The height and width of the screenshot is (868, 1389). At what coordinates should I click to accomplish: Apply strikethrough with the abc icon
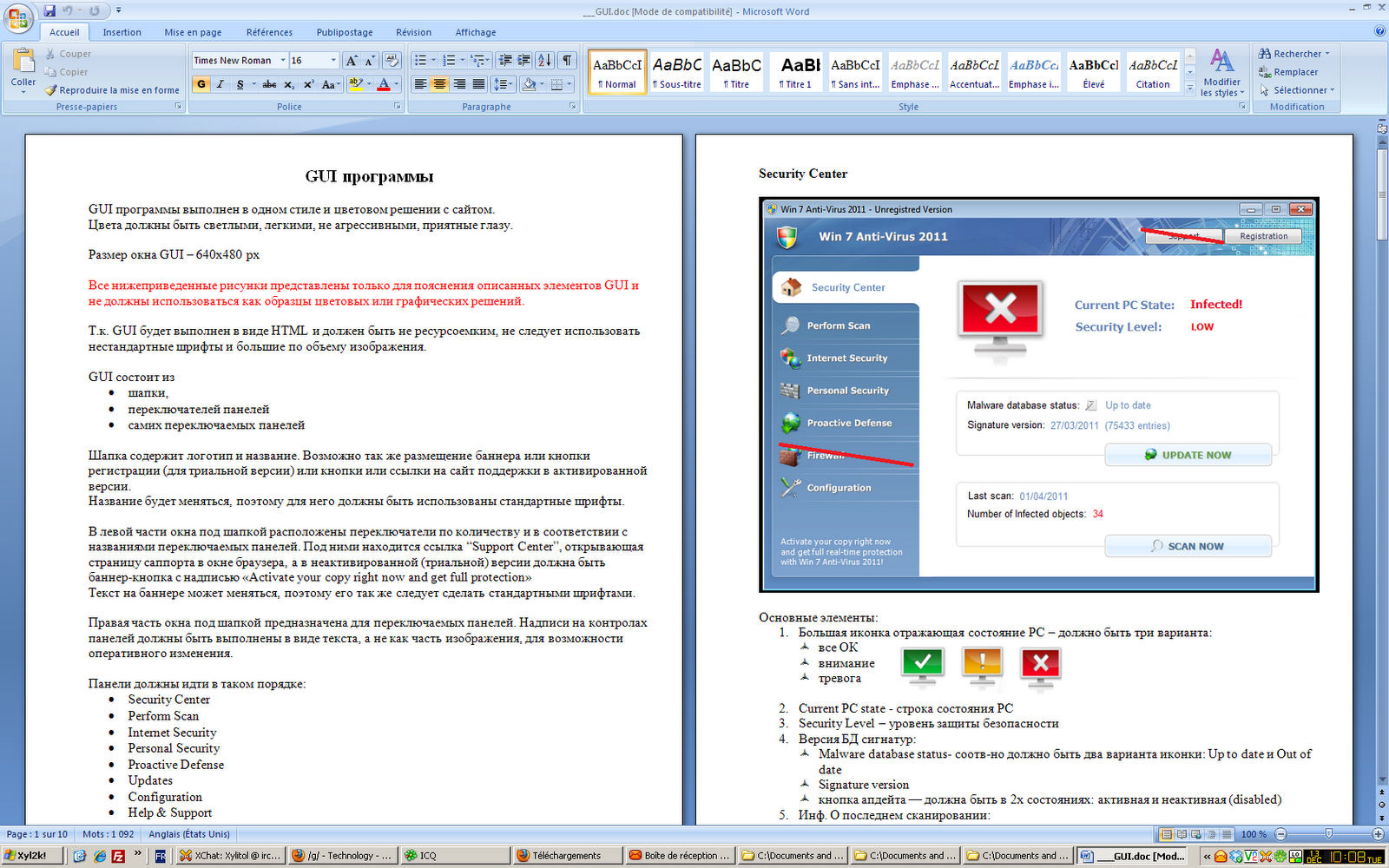270,84
